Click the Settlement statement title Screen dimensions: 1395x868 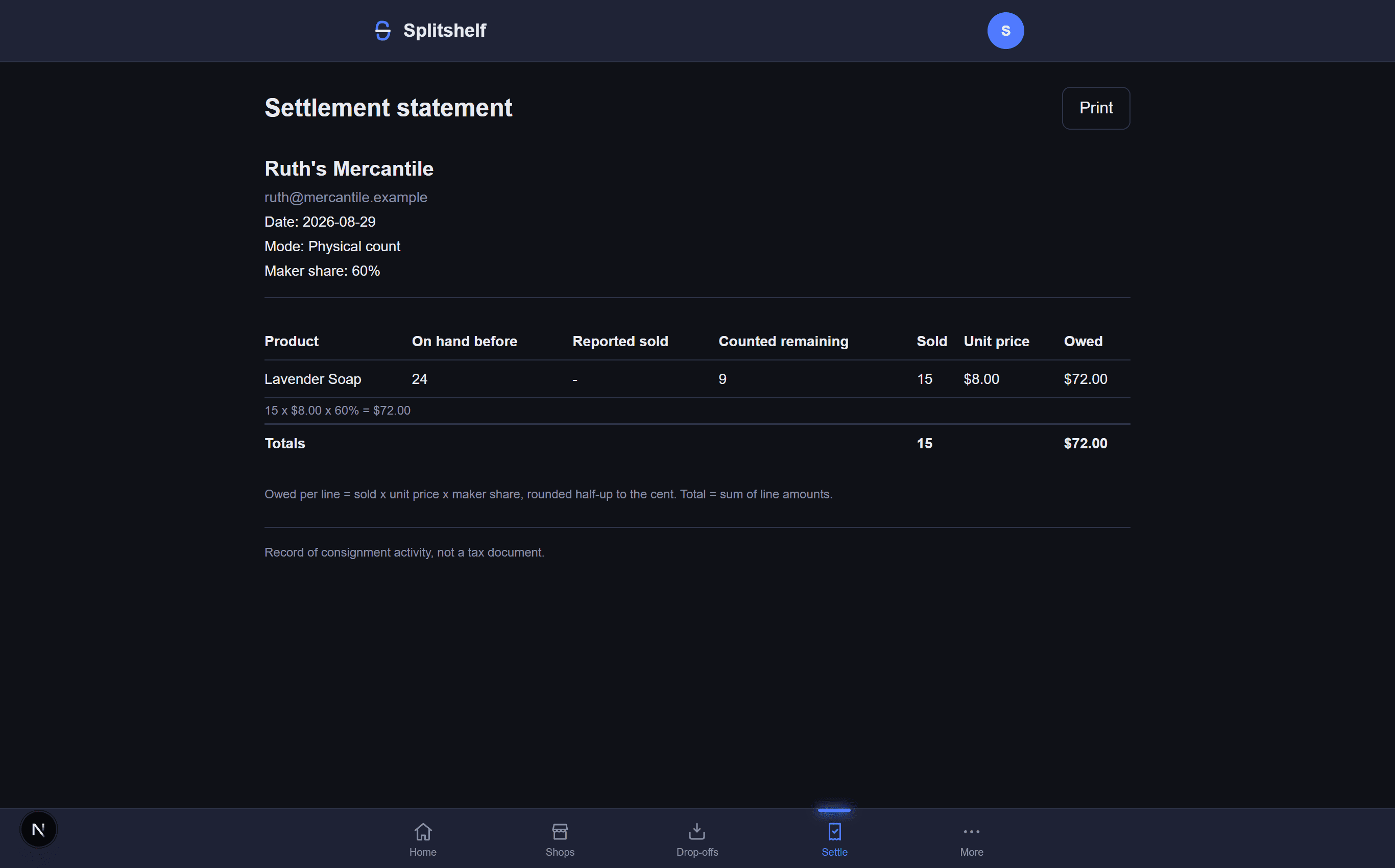click(388, 108)
